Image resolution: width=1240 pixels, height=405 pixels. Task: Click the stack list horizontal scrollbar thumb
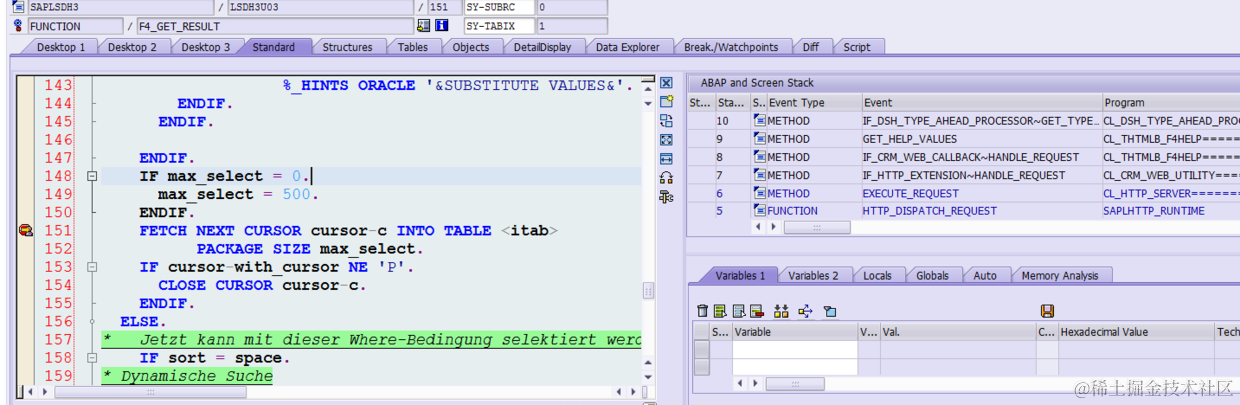click(816, 228)
